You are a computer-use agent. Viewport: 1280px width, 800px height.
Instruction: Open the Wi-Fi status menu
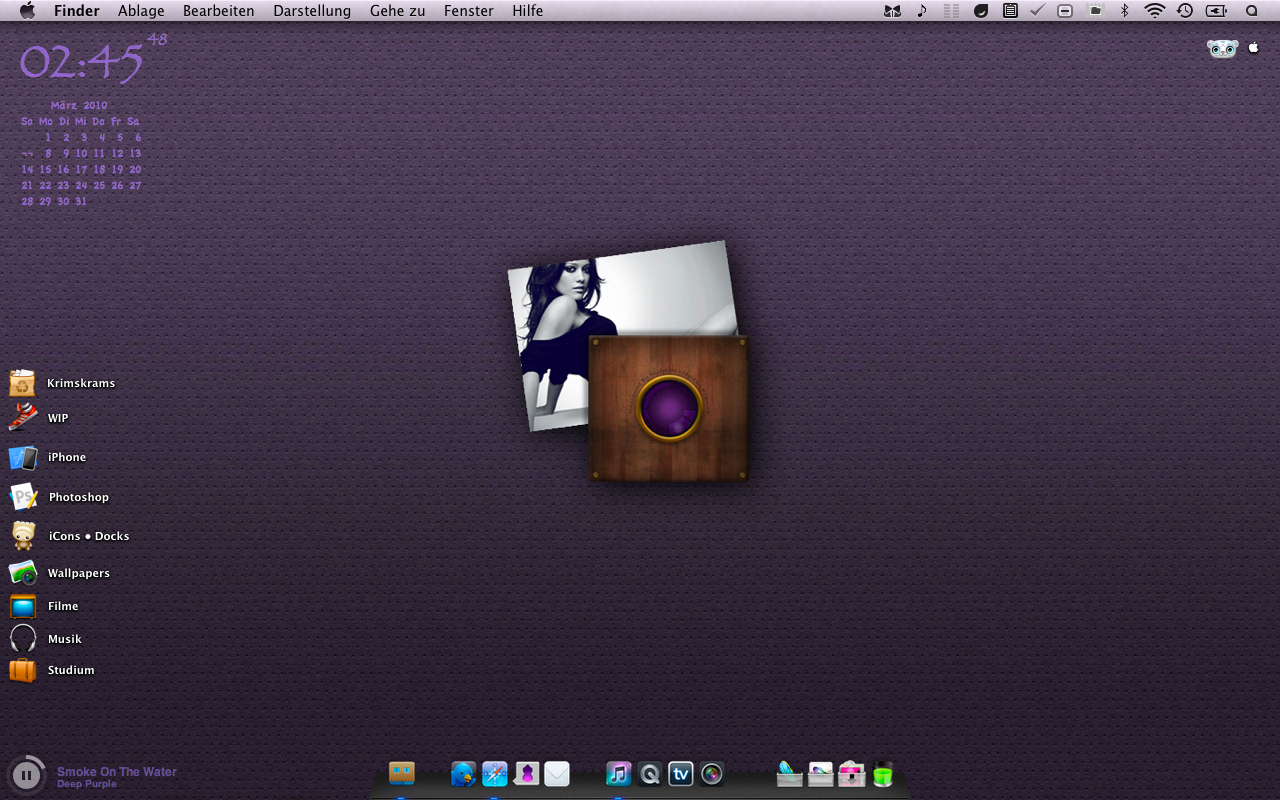pos(1155,11)
